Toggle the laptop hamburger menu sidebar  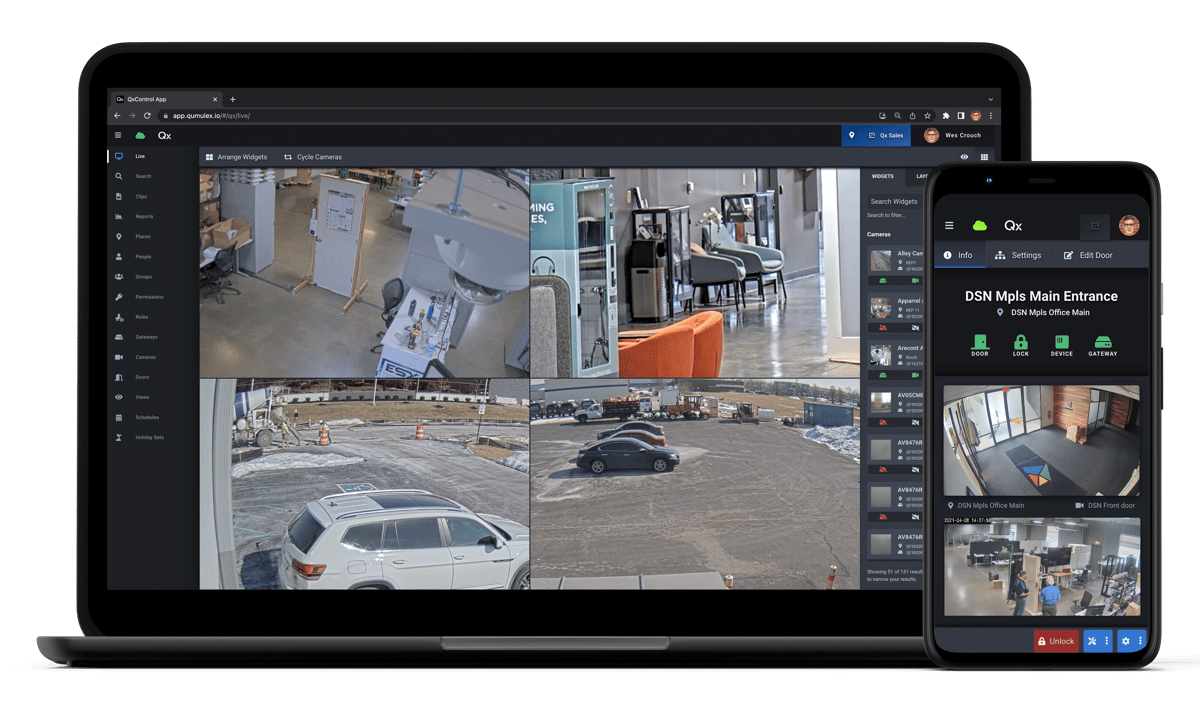(118, 135)
